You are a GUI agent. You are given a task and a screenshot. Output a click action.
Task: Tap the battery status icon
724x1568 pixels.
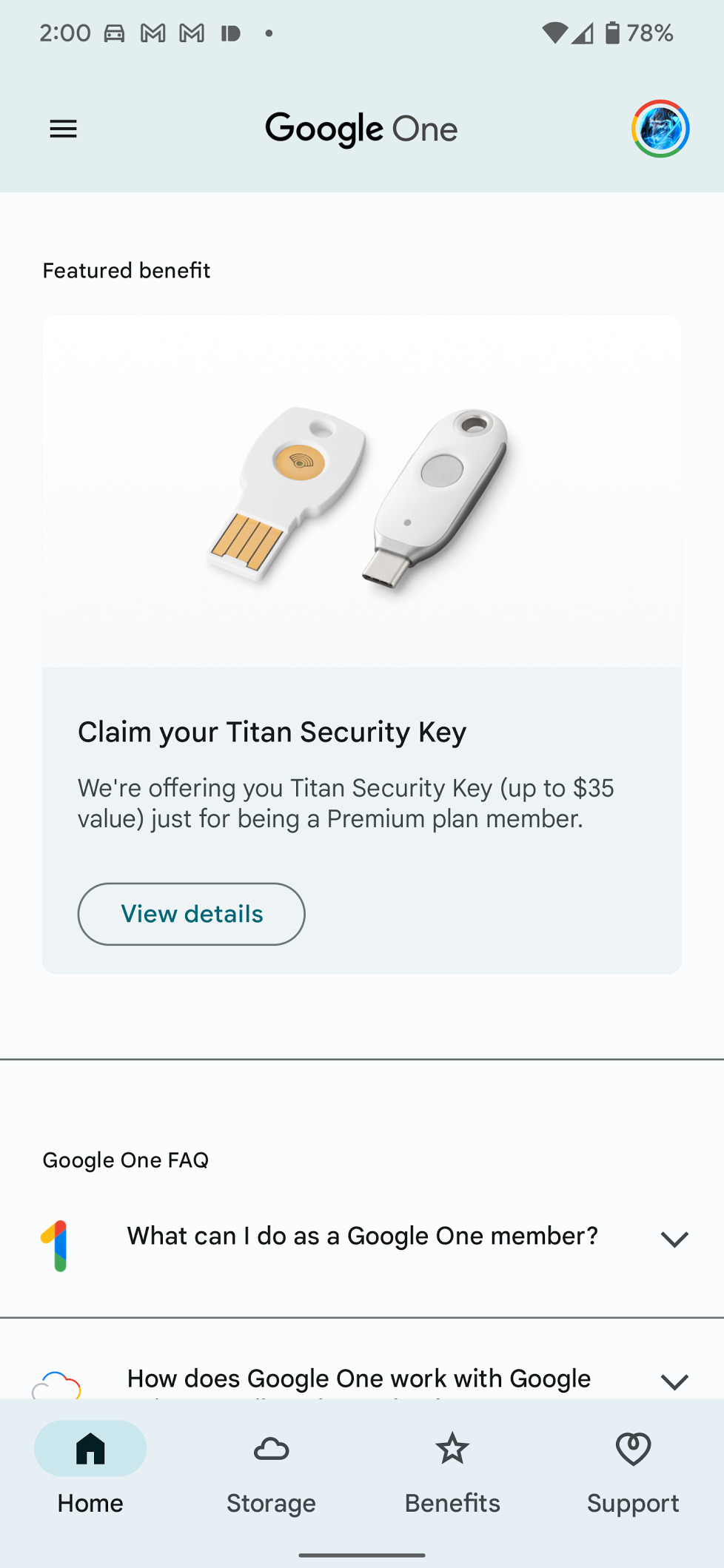(612, 33)
